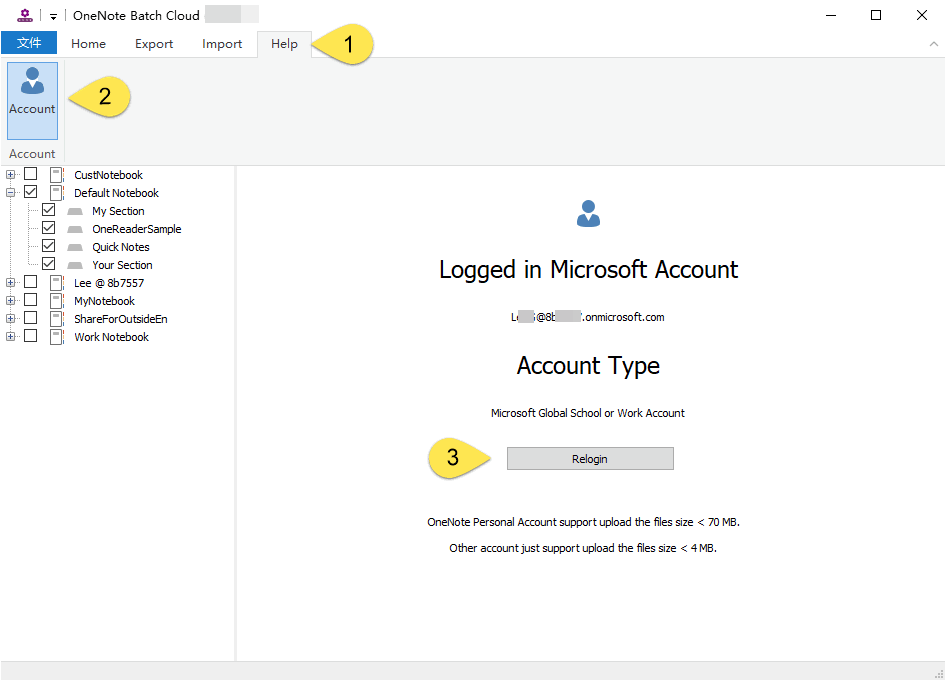Click the notebook icon beside CustNotebook
The width and height of the screenshot is (946, 681).
click(x=57, y=174)
